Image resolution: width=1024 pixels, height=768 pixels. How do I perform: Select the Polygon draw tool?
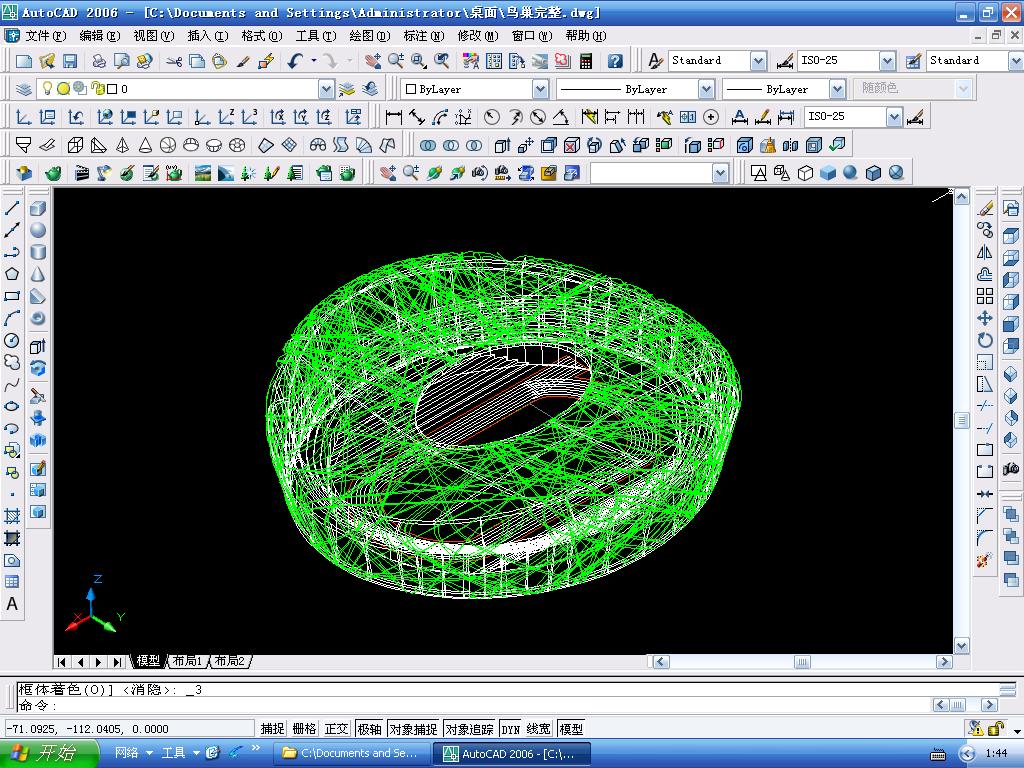tap(12, 274)
